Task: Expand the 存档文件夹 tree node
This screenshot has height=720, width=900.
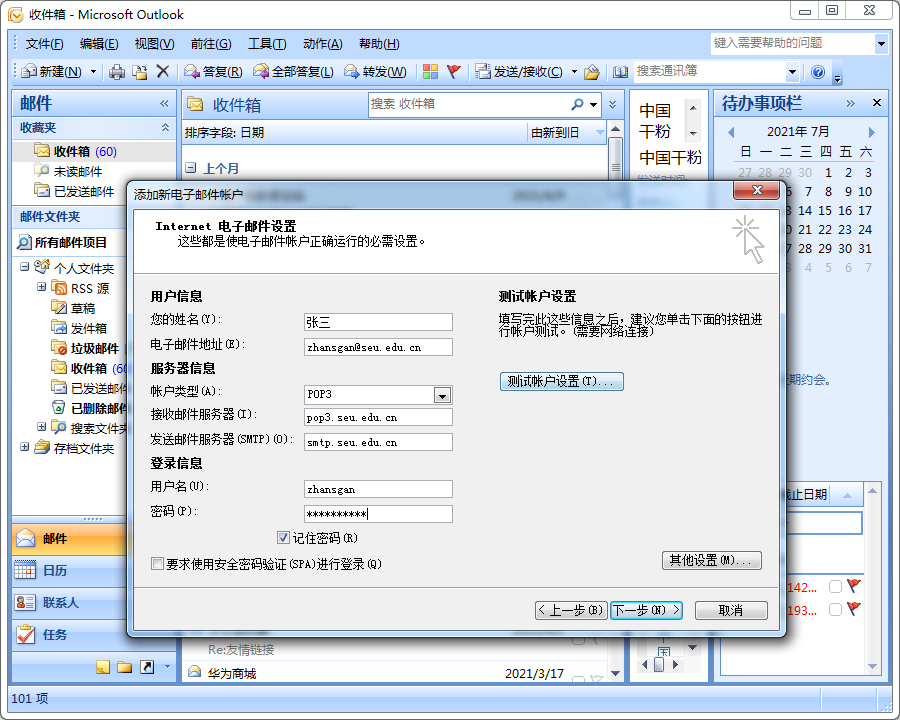Action: tap(24, 447)
